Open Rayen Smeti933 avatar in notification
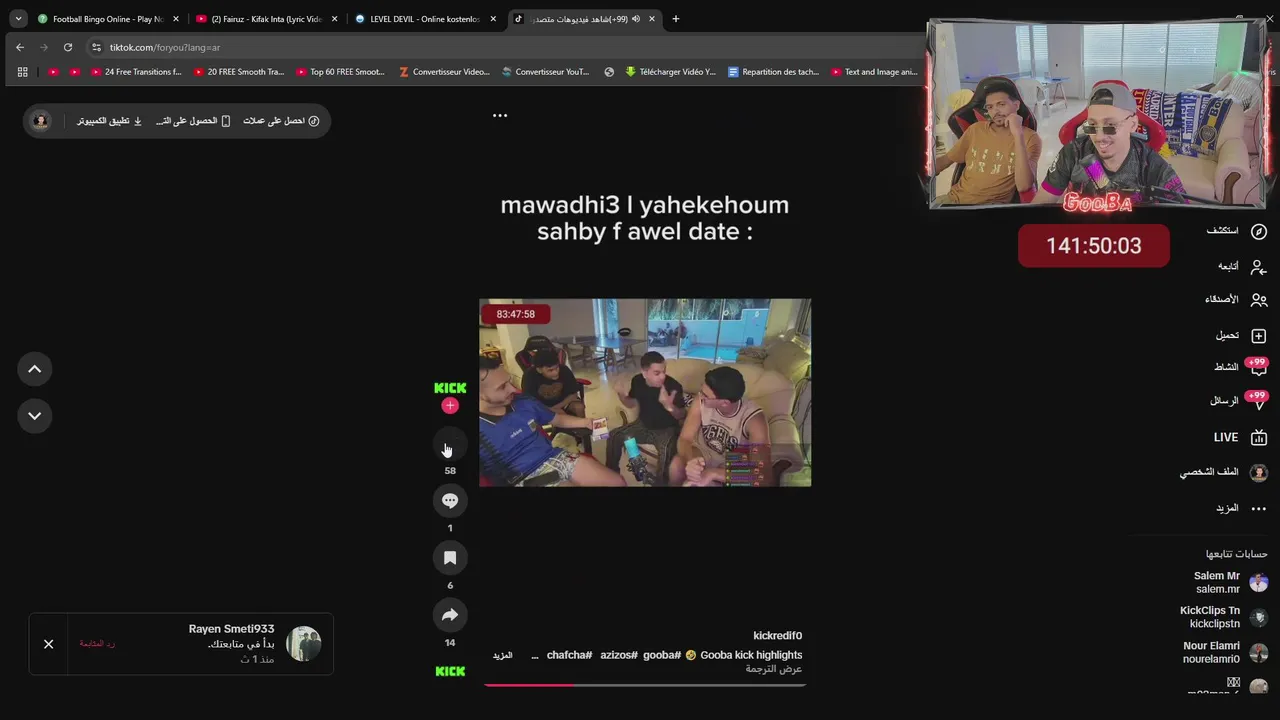 (304, 644)
